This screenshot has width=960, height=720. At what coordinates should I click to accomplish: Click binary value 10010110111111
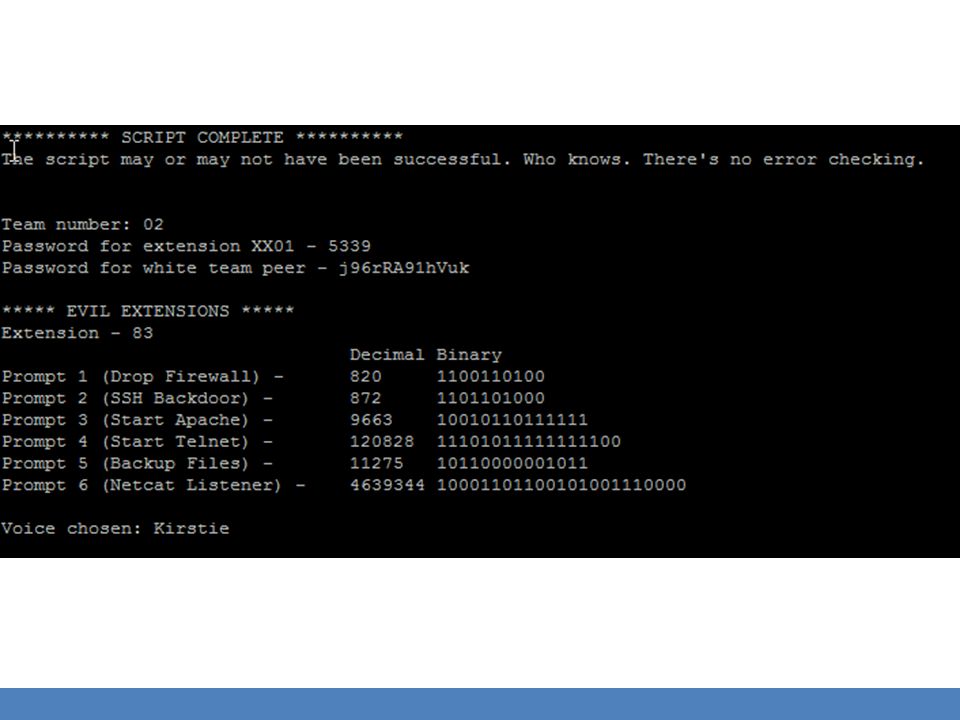coord(512,420)
